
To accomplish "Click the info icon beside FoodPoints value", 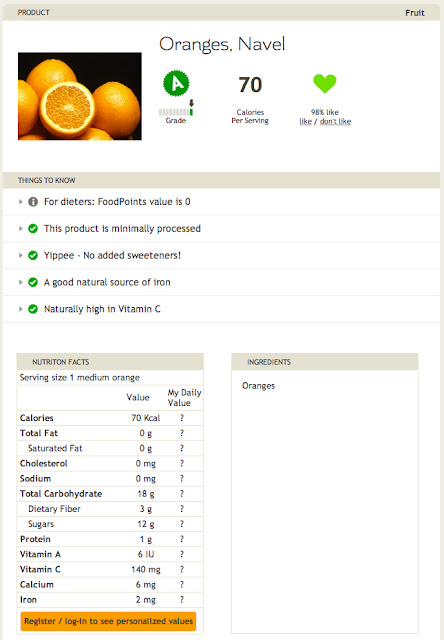I will tap(33, 202).
